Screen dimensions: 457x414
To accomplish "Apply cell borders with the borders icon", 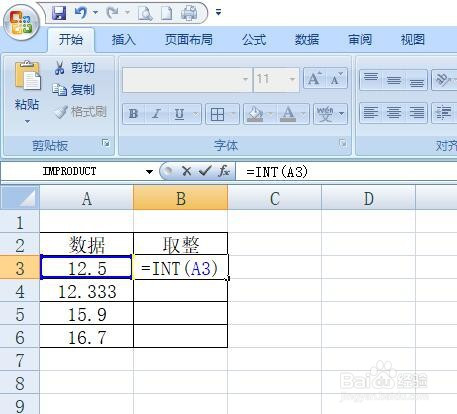I will click(217, 114).
